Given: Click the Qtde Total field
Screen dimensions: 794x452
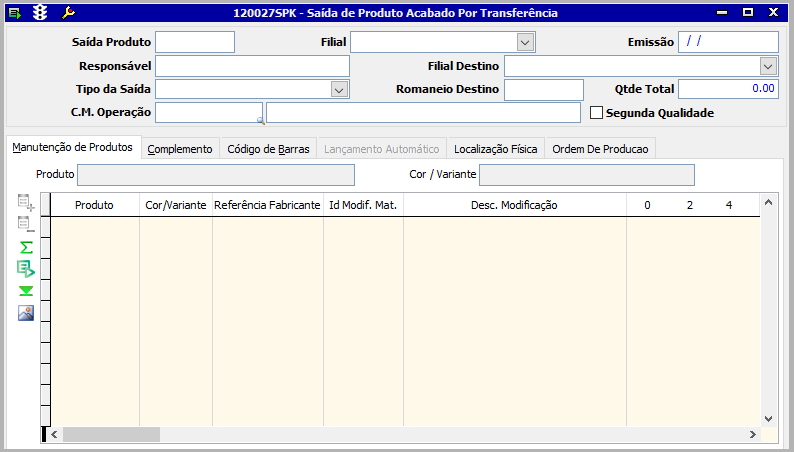Looking at the screenshot, I should (x=728, y=89).
